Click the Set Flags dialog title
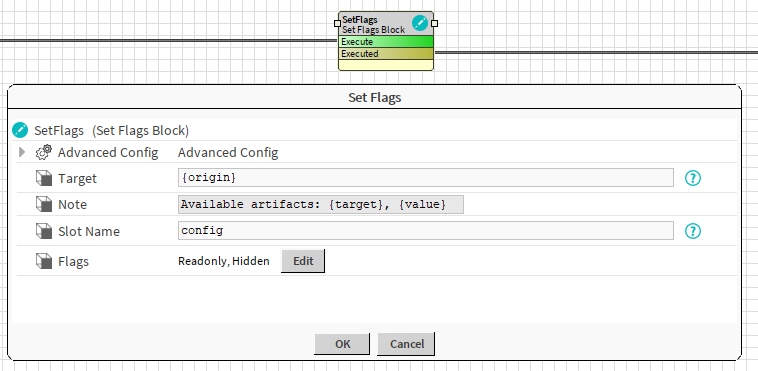This screenshot has height=371, width=758. [375, 98]
